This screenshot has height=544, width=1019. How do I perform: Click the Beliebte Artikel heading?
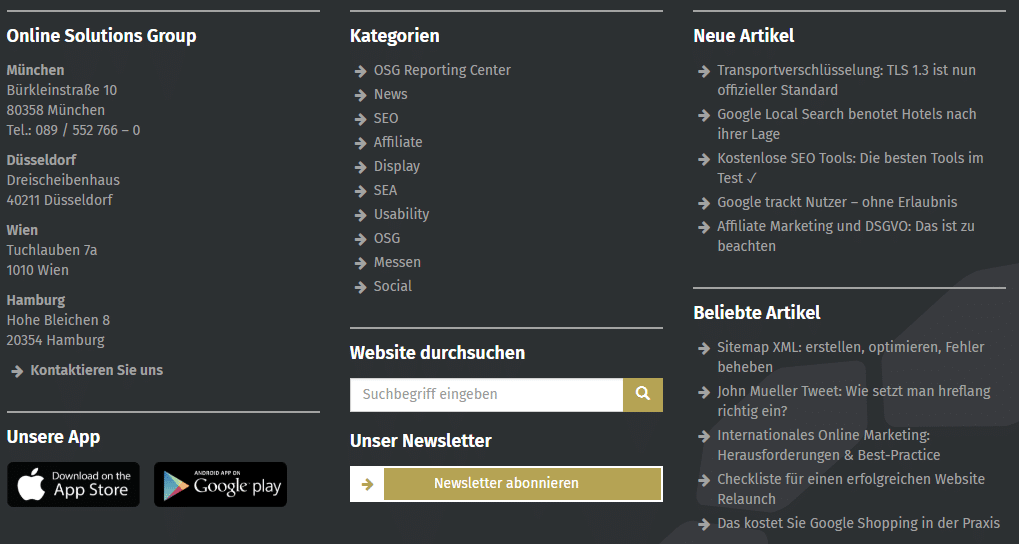[x=756, y=313]
